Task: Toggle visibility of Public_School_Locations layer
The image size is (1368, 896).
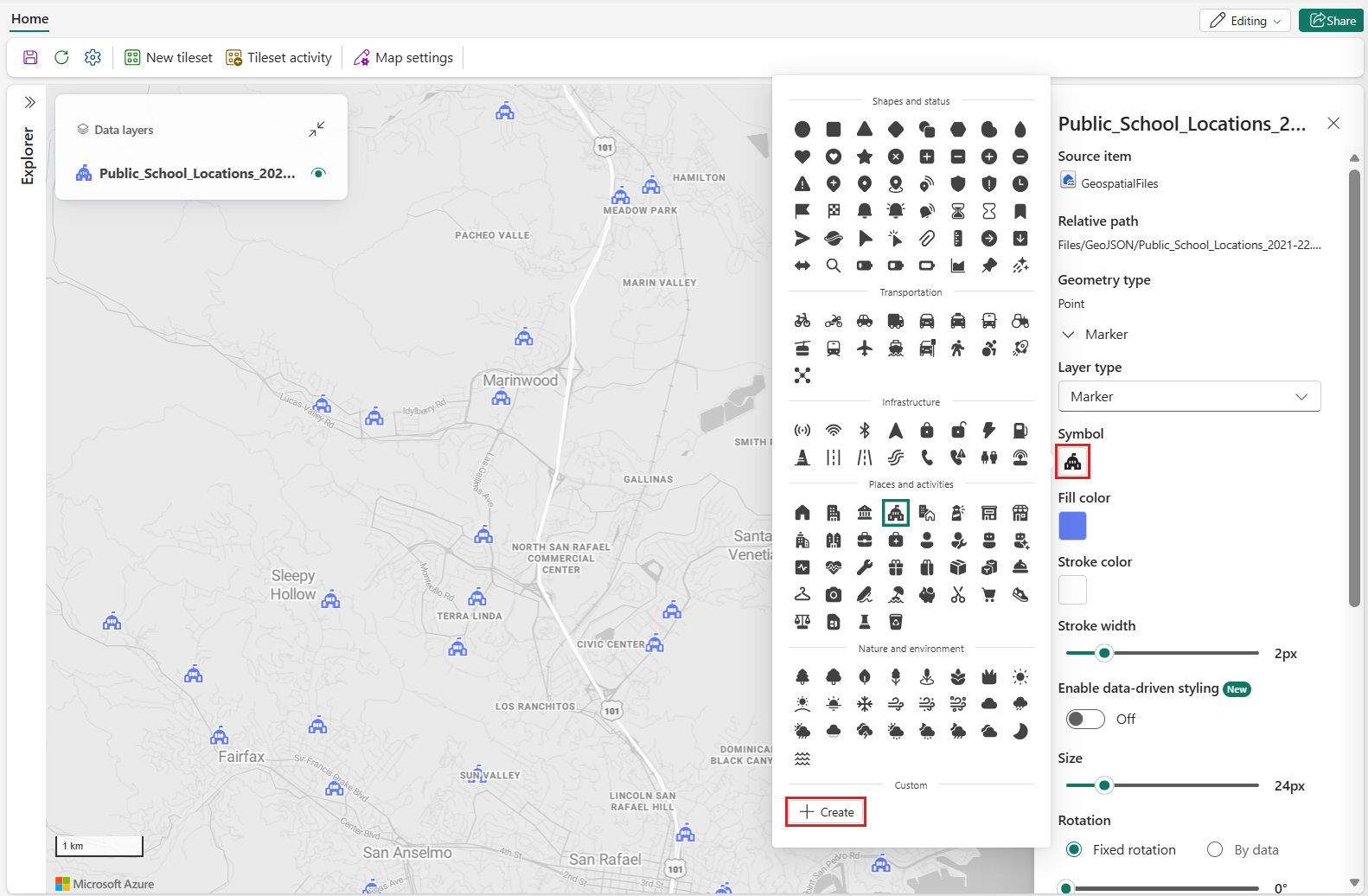Action: click(318, 173)
